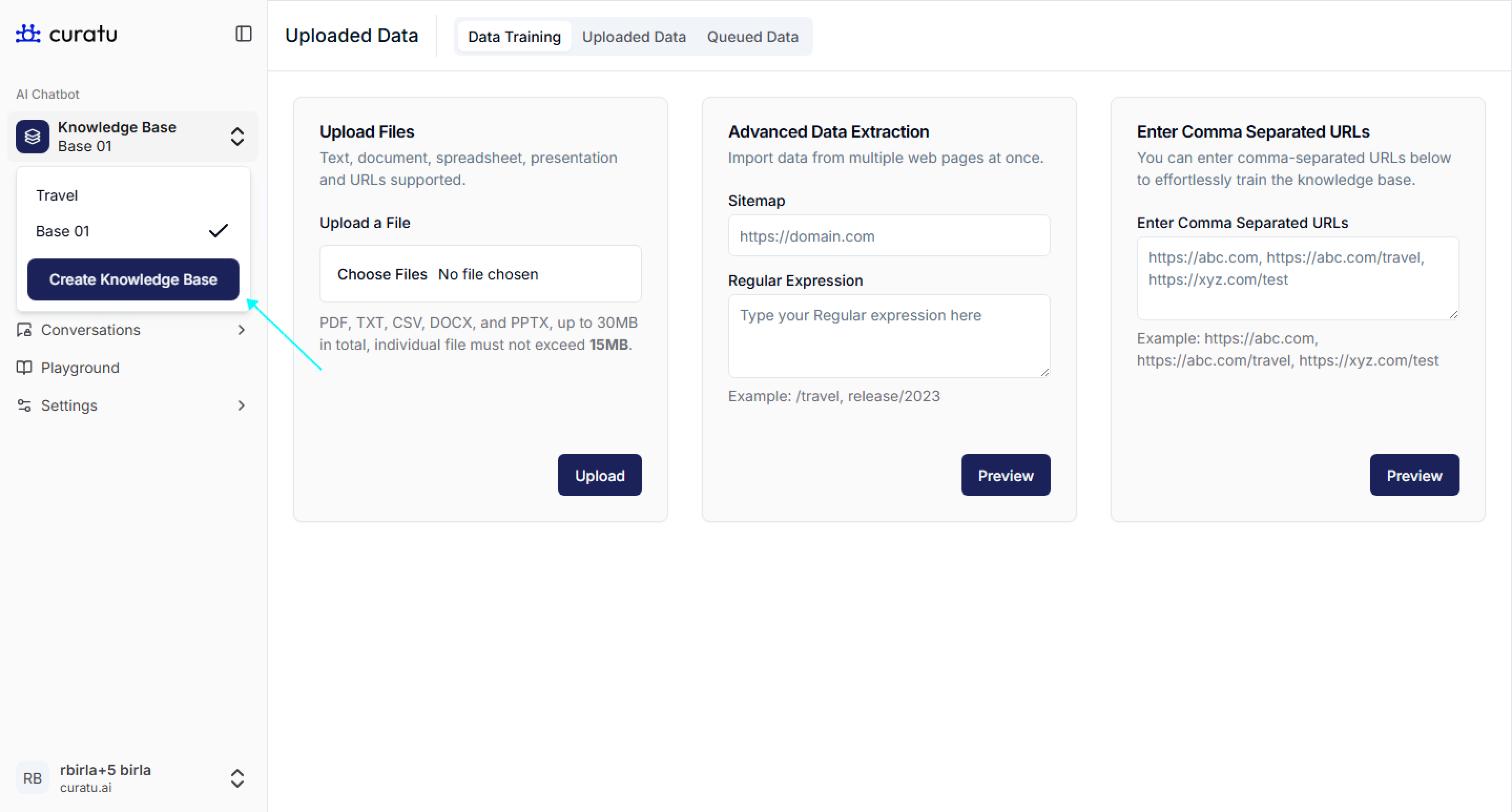Click the Sitemap URL input field
The image size is (1512, 812).
pos(888,236)
